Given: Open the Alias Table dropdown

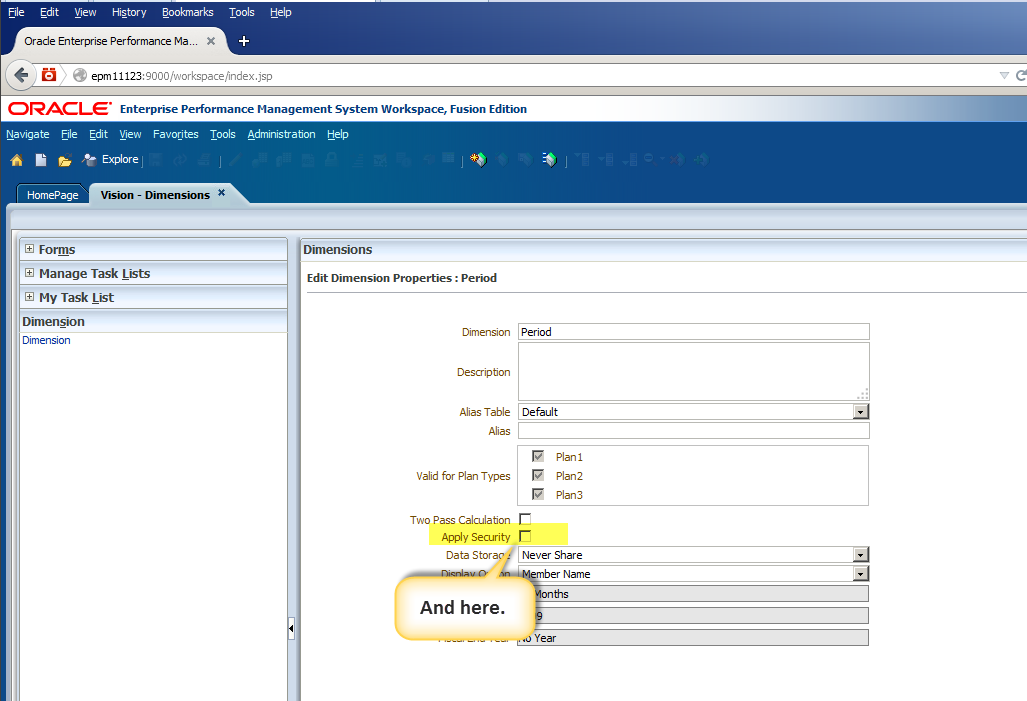Looking at the screenshot, I should coord(861,412).
